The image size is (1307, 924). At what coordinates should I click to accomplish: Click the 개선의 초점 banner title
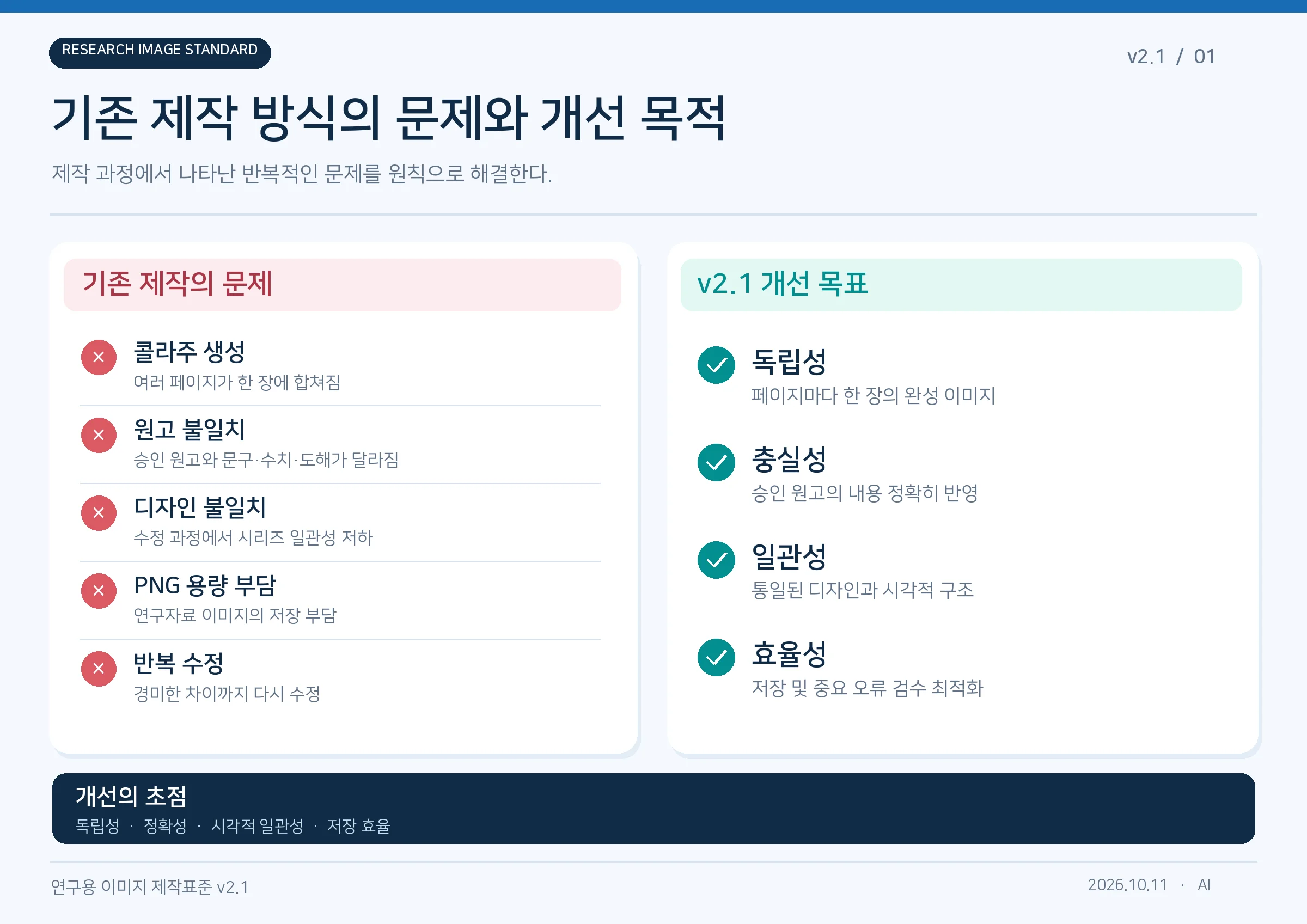click(131, 797)
